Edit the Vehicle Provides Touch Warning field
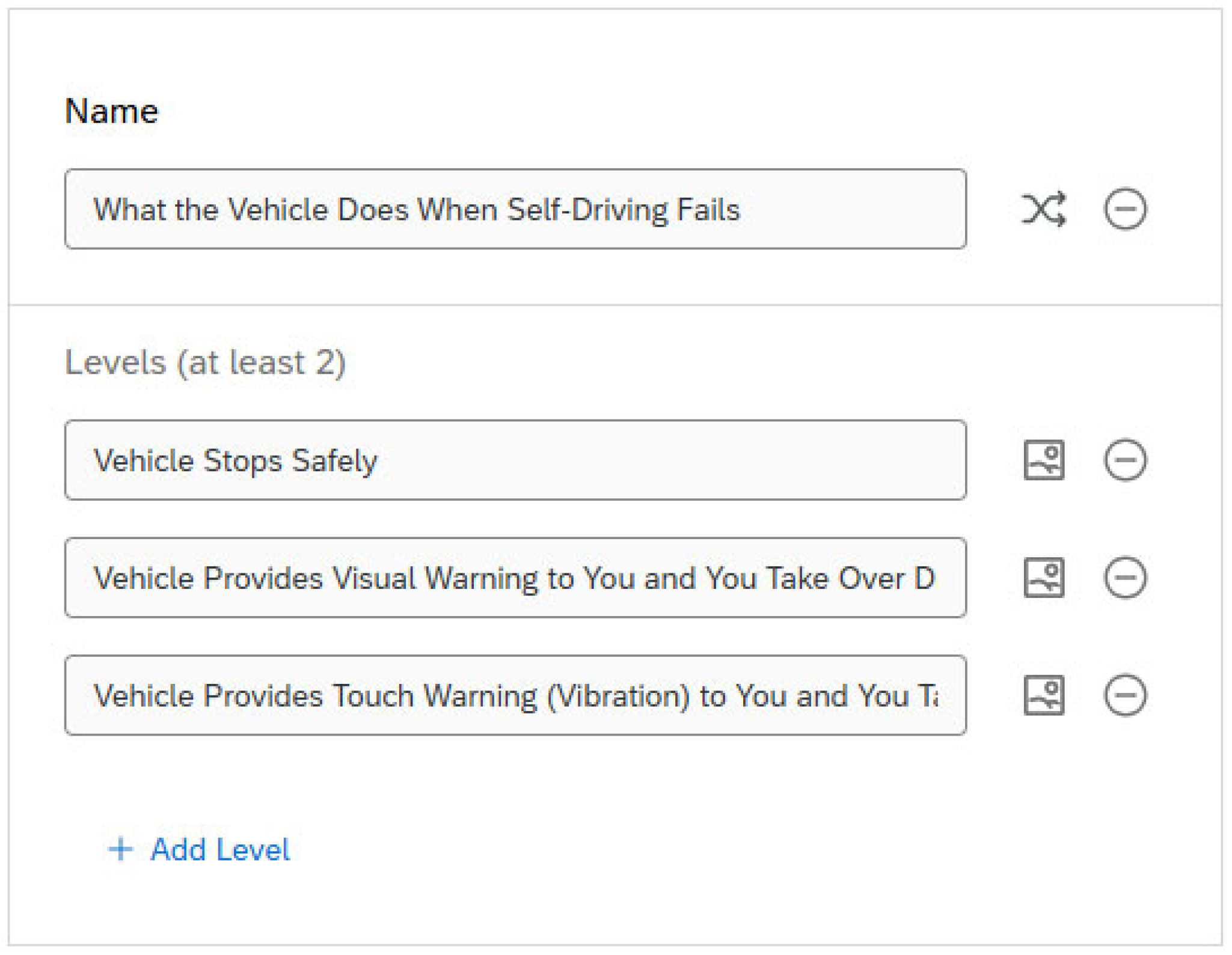The image size is (1232, 955). (x=515, y=695)
